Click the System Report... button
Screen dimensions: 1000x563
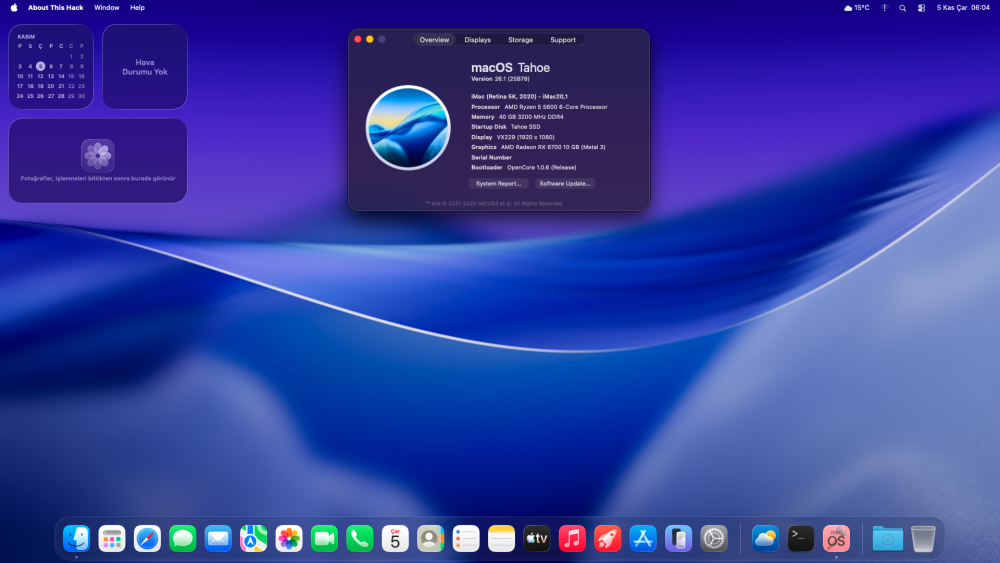[498, 184]
